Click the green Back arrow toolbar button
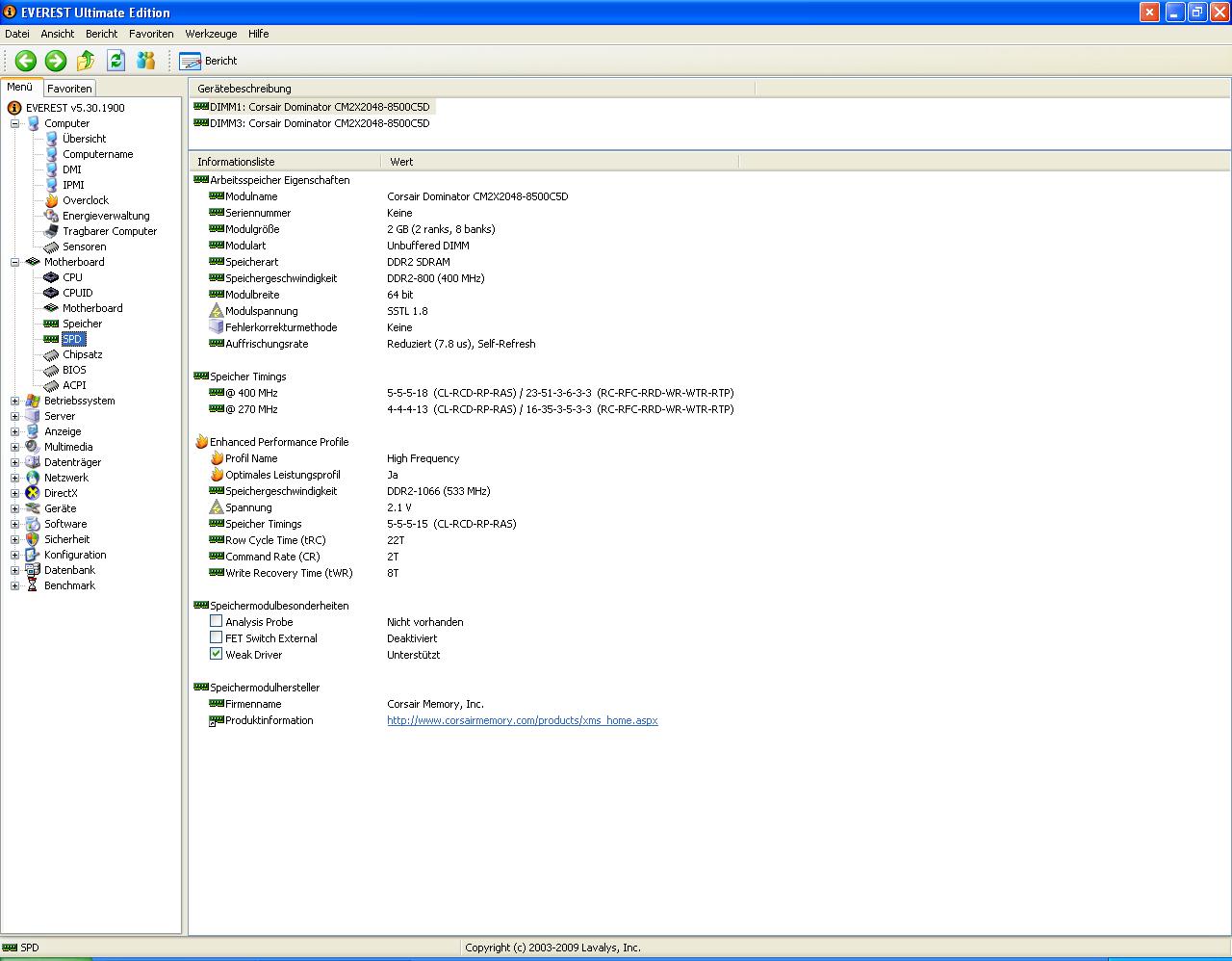Viewport: 1232px width, 961px height. (x=26, y=61)
